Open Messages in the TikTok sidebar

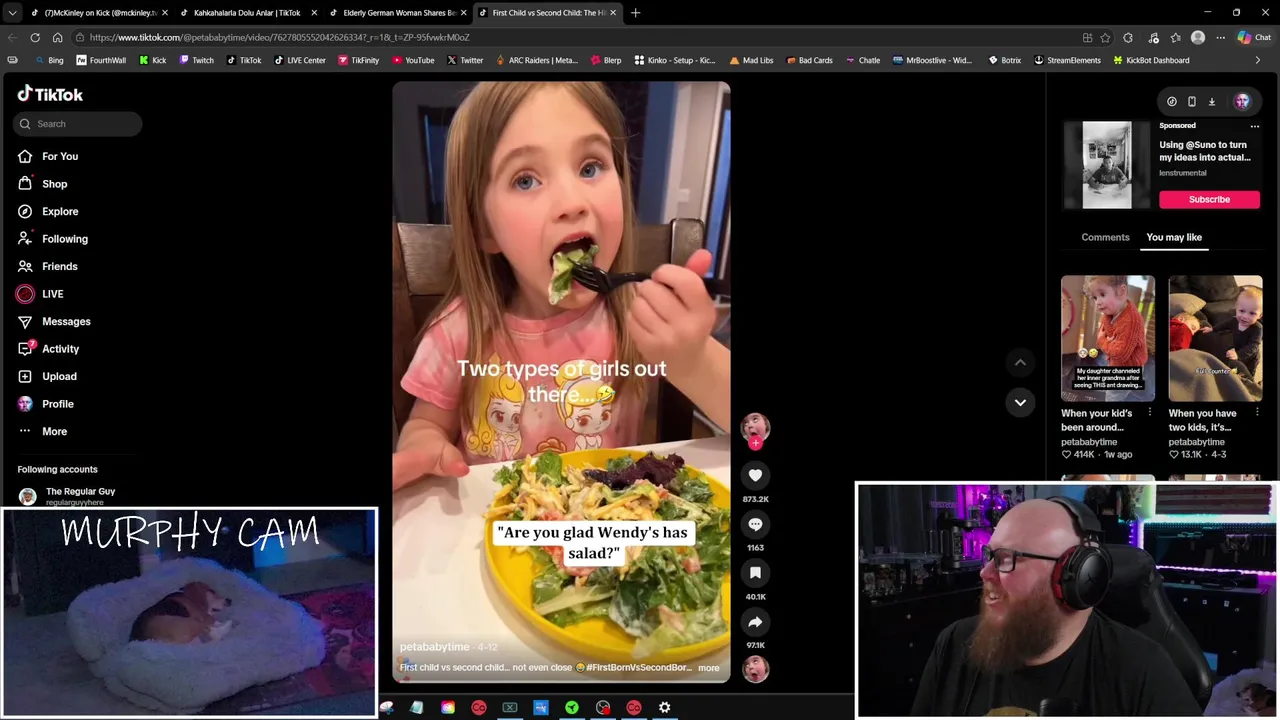coord(53,321)
